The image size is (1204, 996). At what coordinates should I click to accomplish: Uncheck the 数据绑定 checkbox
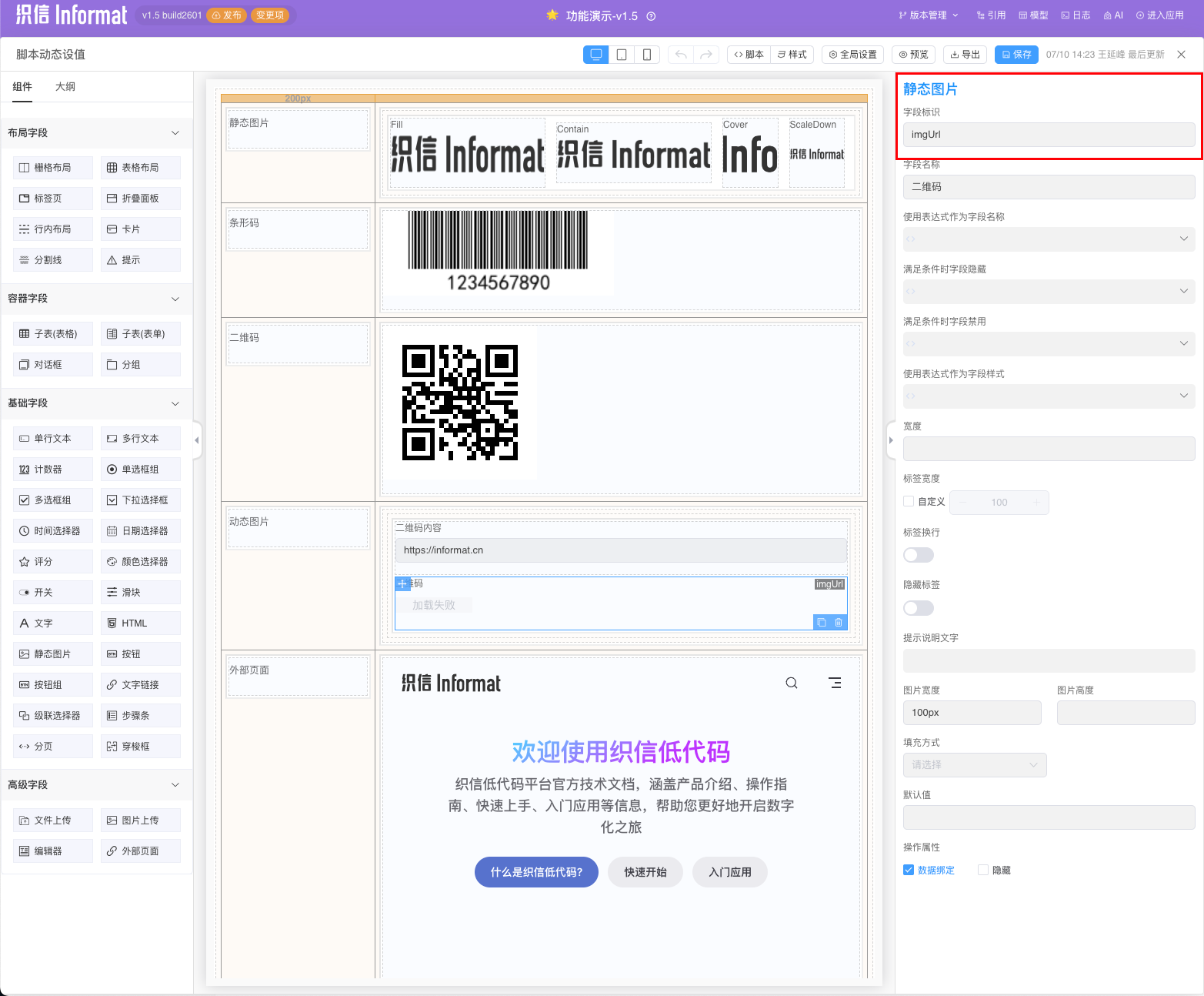coord(909,870)
